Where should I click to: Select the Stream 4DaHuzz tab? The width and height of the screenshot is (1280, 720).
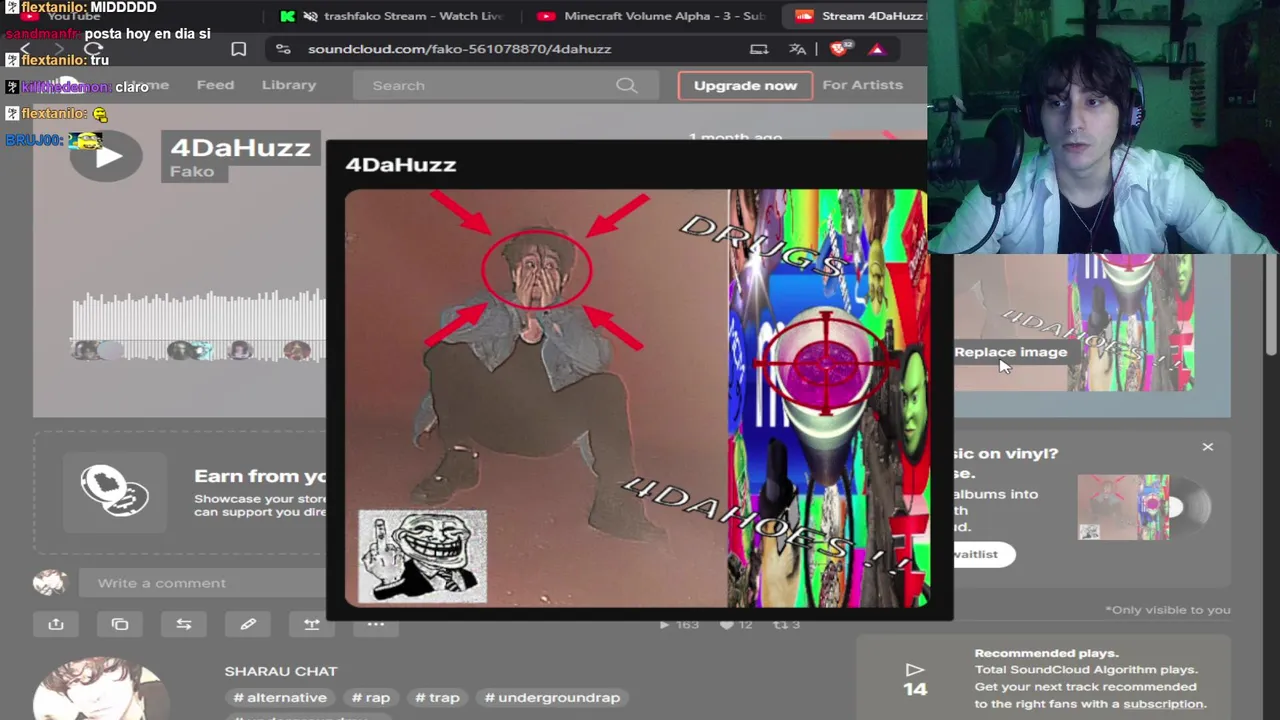pos(860,16)
